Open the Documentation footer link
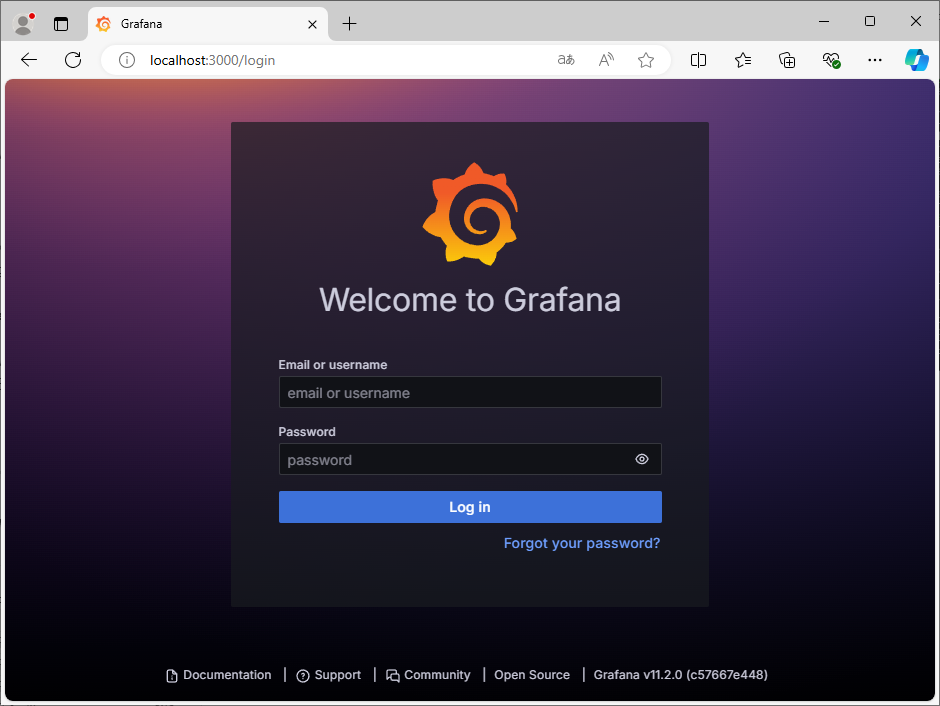Screen dimensions: 940x706 219,675
